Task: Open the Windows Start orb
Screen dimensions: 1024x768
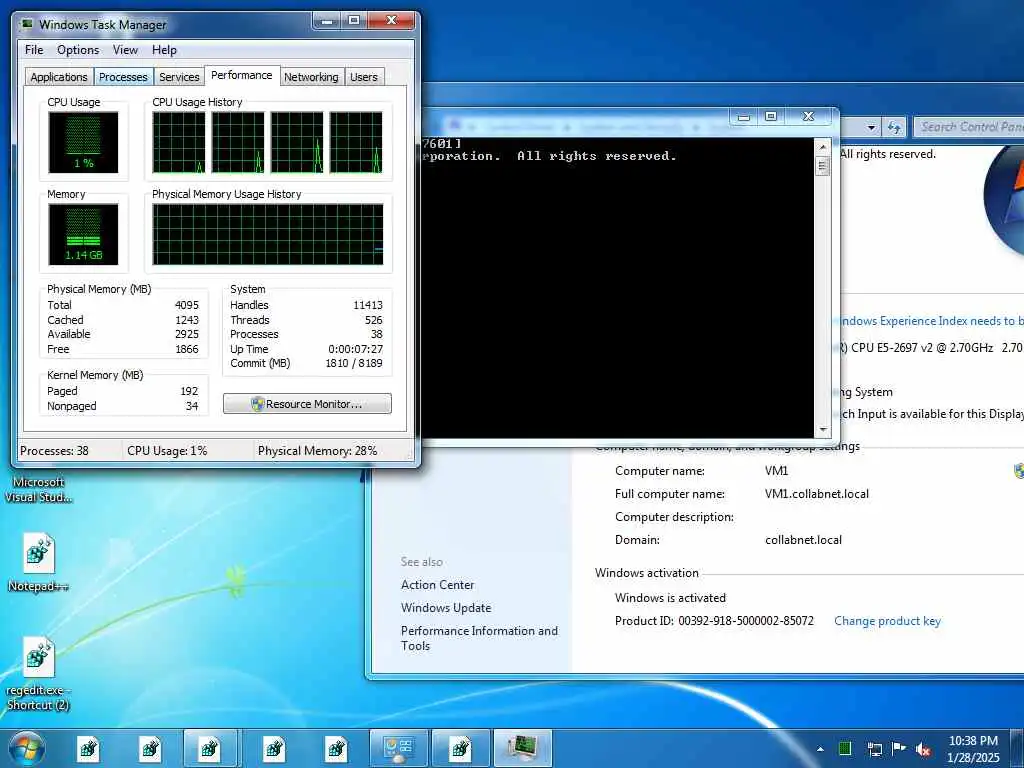Action: [27, 748]
